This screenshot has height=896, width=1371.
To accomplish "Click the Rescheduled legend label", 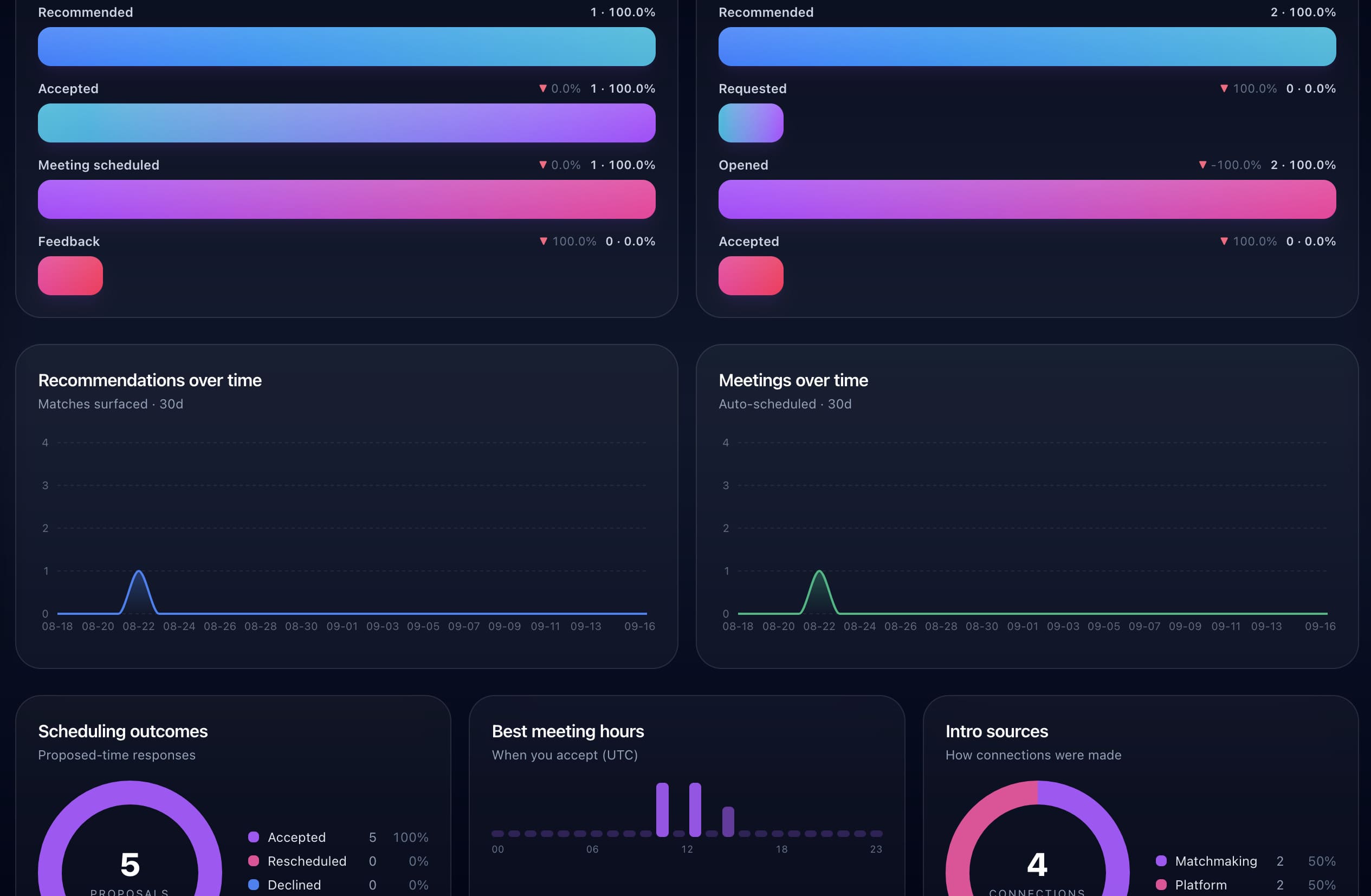I will (x=307, y=861).
